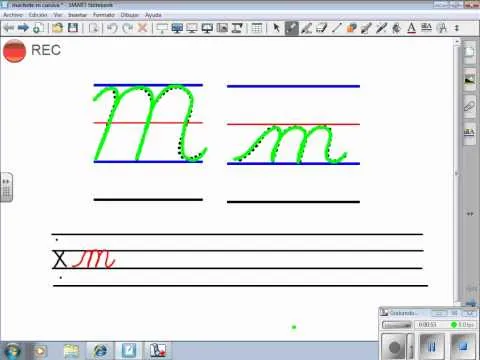Click the black X on the writing lines
This screenshot has width=480, height=360.
(x=60, y=259)
